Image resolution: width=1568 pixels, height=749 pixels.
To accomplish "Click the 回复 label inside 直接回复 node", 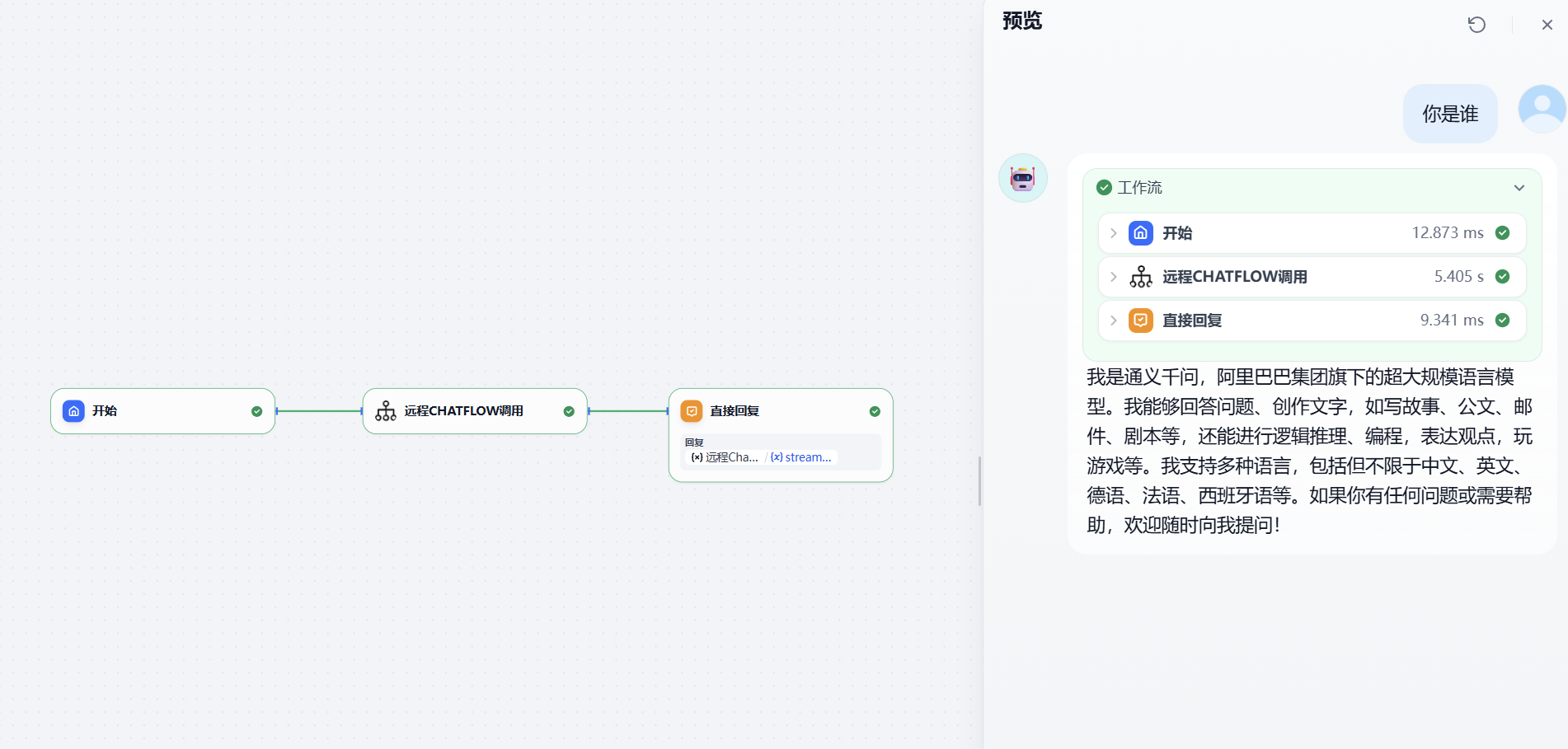I will coord(694,442).
